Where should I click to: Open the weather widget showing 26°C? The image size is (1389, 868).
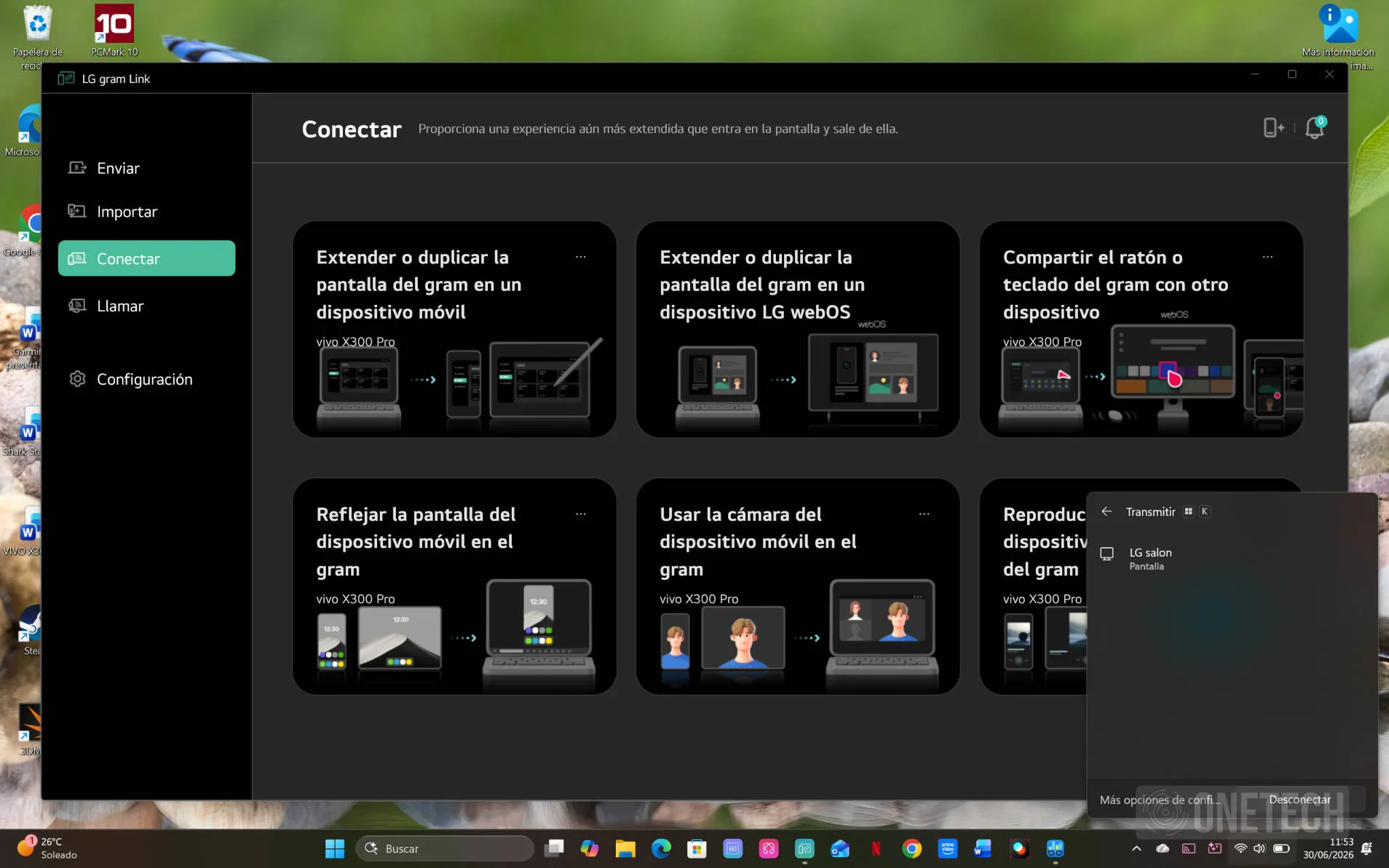tap(47, 848)
